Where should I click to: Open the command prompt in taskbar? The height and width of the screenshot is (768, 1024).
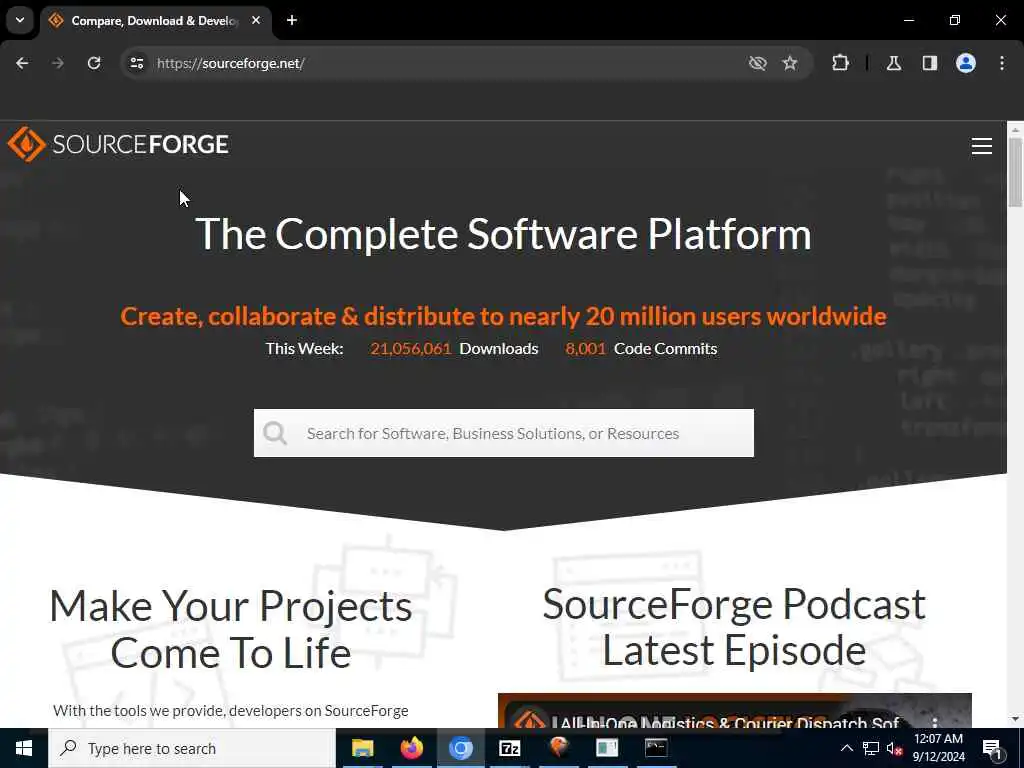pyautogui.click(x=656, y=748)
